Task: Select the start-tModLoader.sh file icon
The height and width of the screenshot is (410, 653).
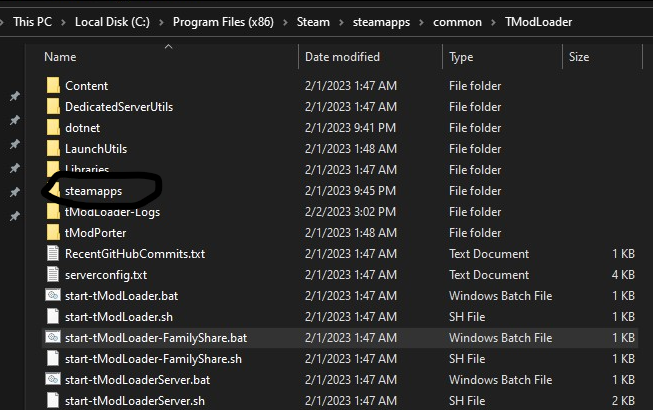Action: point(53,316)
